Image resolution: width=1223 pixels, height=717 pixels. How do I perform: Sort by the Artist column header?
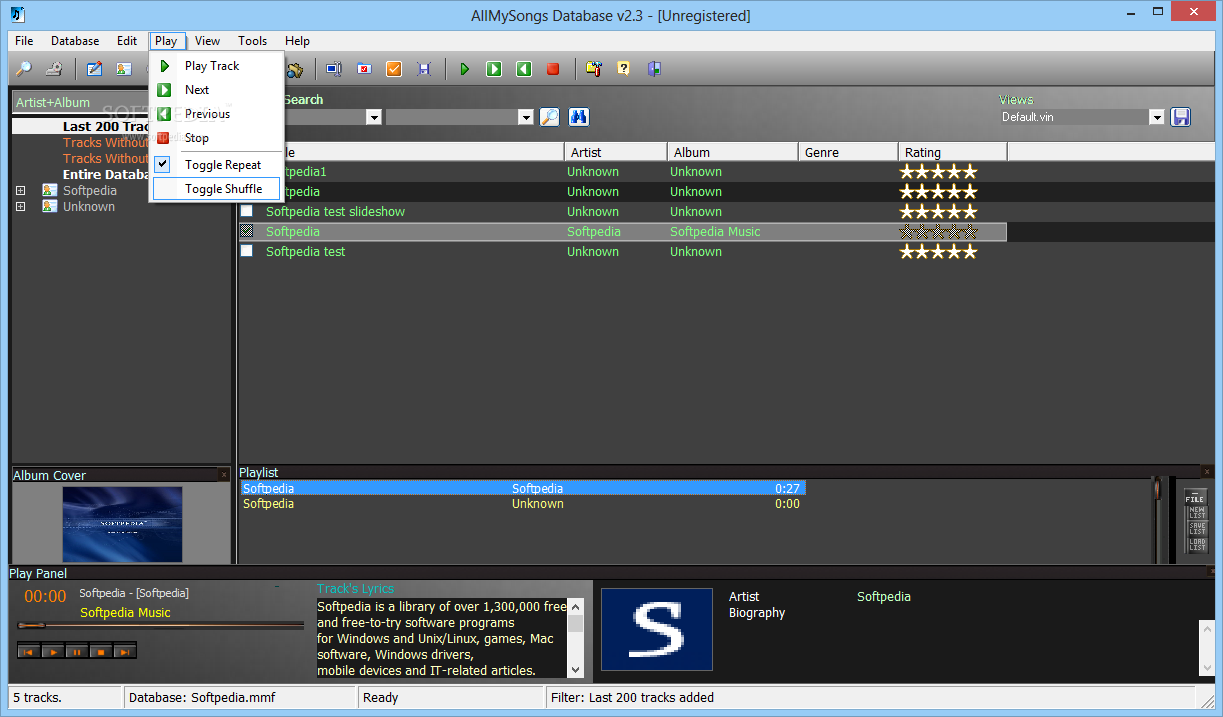point(615,152)
